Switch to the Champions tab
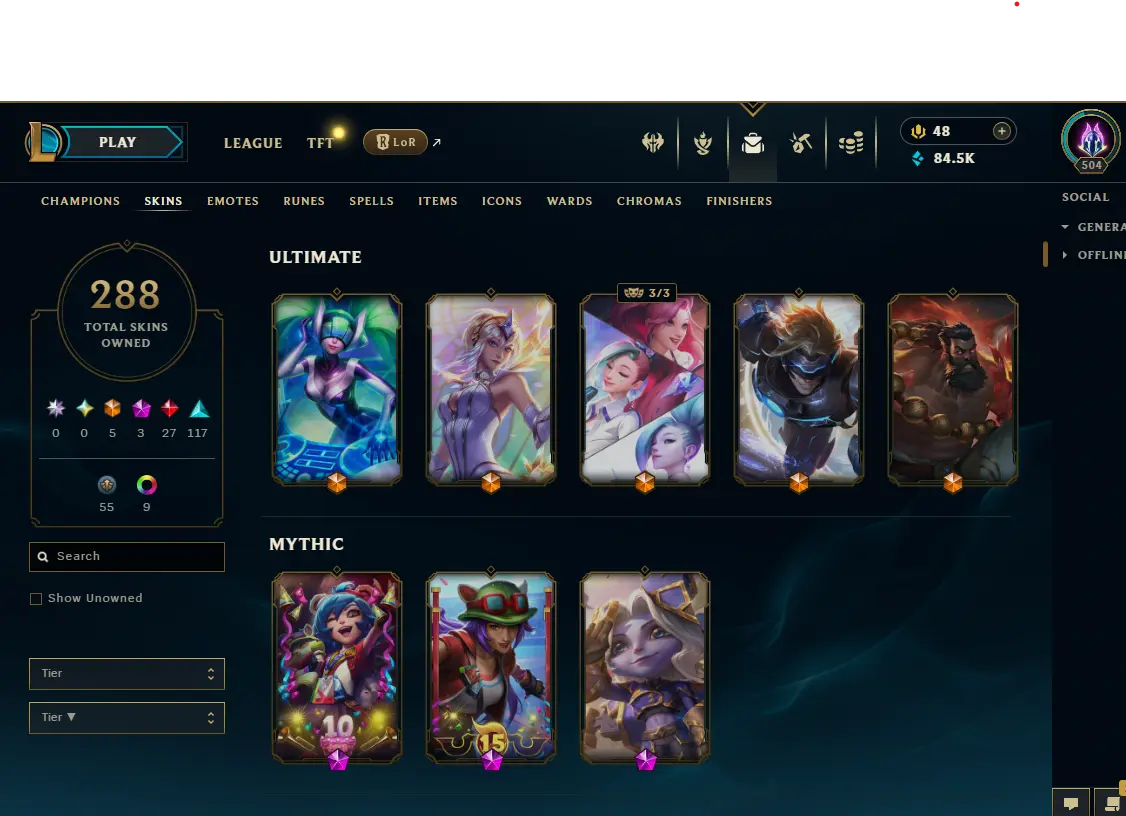This screenshot has width=1126, height=816. pos(80,201)
